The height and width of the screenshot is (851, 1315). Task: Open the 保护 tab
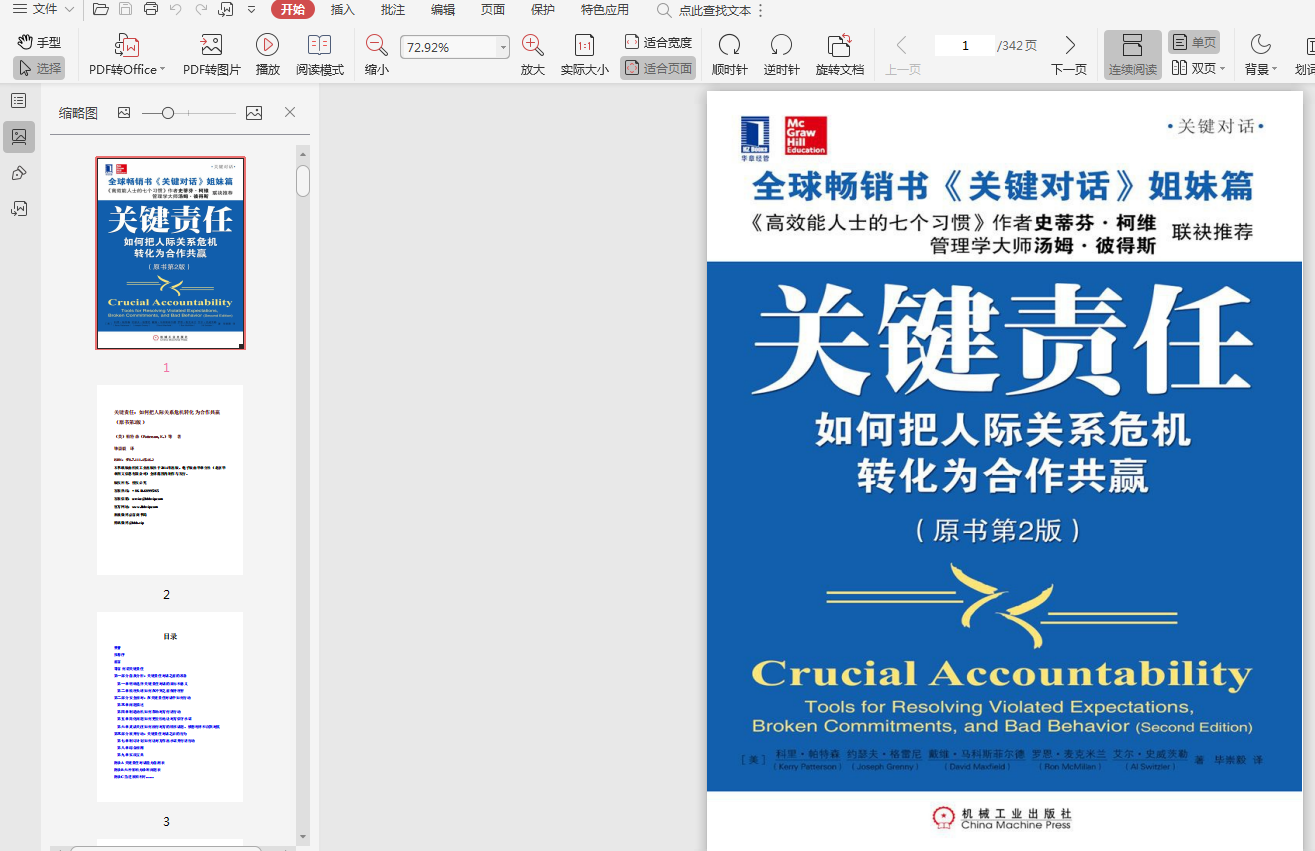pyautogui.click(x=543, y=10)
